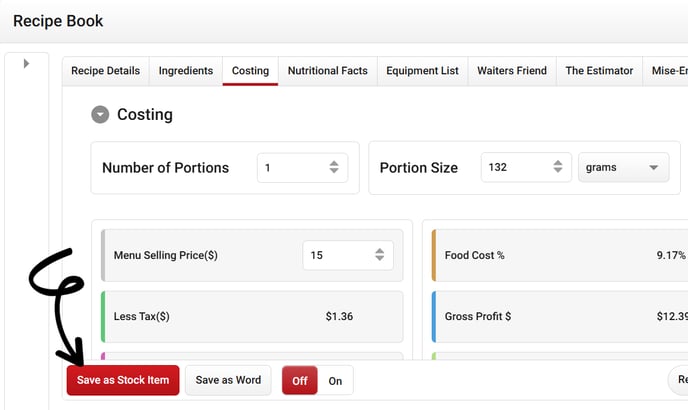688x410 pixels.
Task: Click the Menu Selling Price input
Action: point(348,255)
